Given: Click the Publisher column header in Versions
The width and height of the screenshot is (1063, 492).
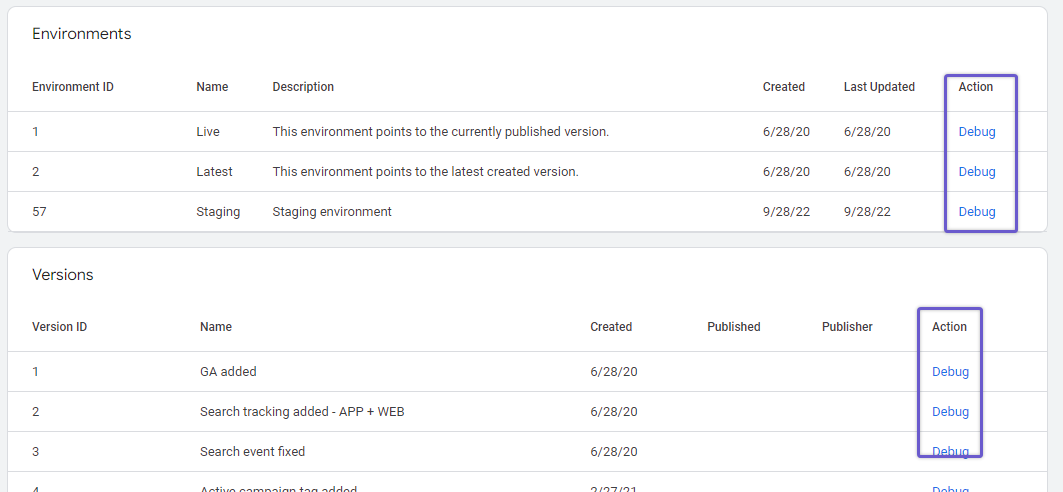Looking at the screenshot, I should 847,327.
